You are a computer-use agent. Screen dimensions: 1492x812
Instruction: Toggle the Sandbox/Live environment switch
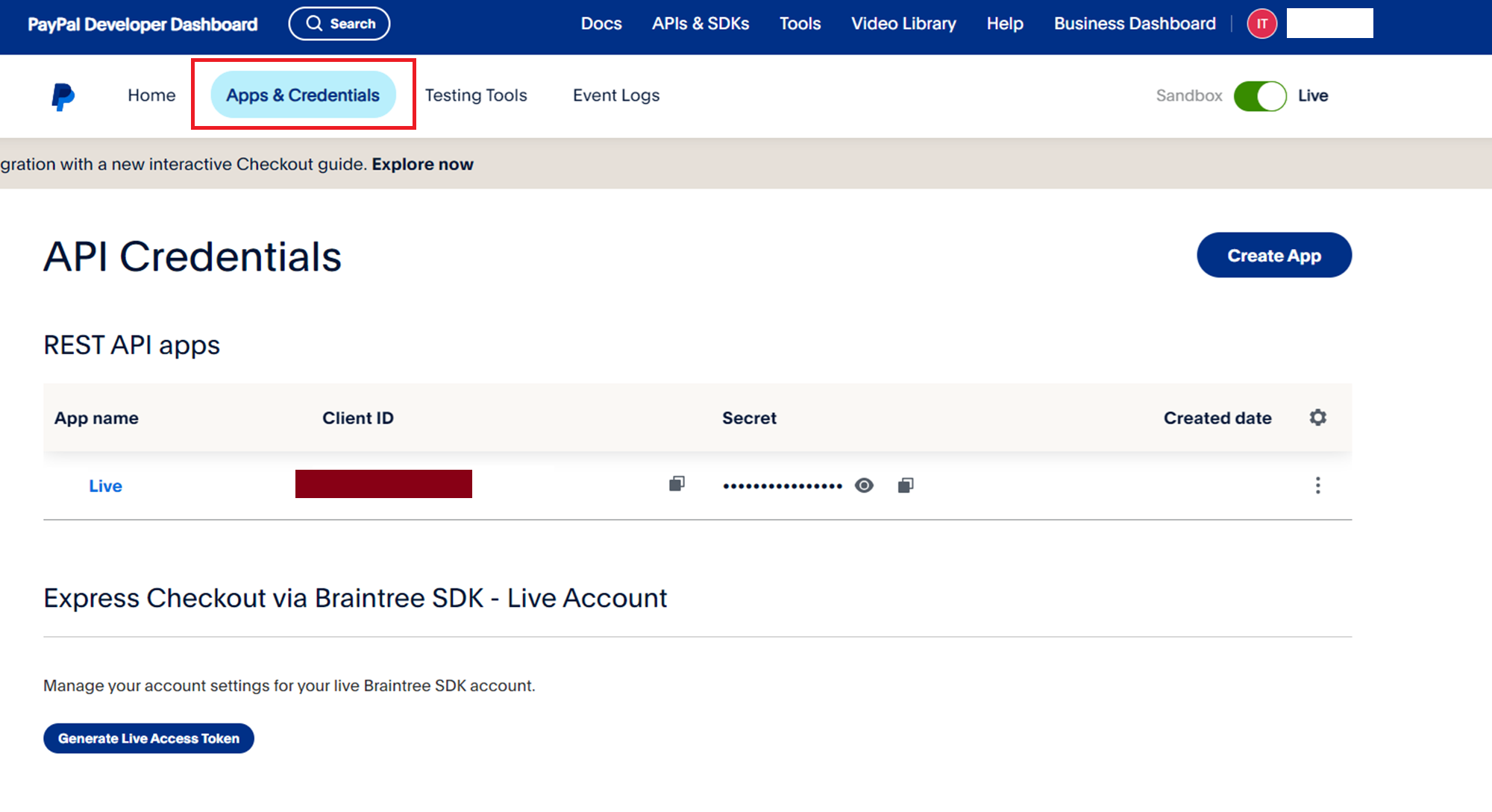1260,96
